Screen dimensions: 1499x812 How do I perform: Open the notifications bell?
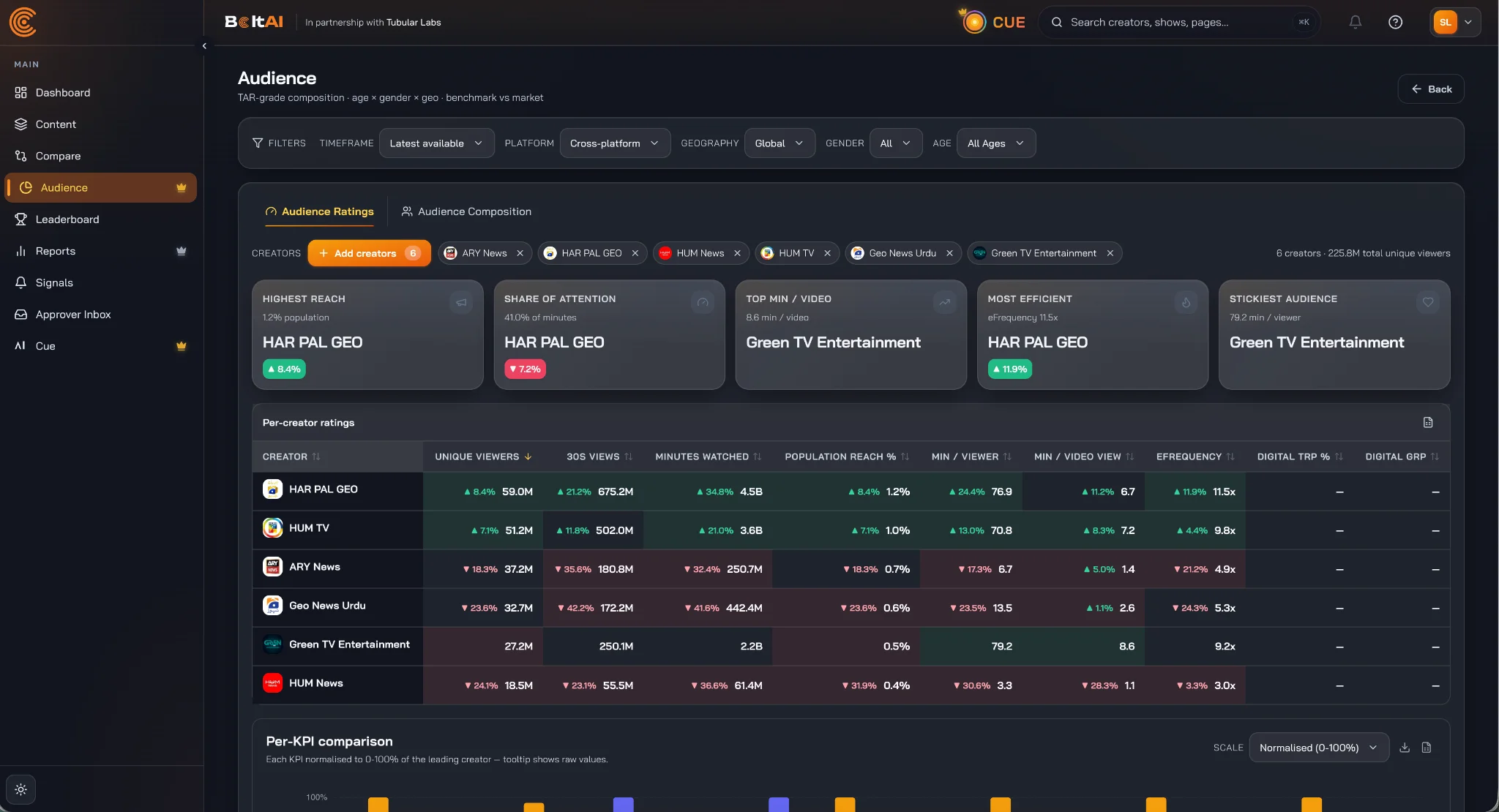point(1356,22)
